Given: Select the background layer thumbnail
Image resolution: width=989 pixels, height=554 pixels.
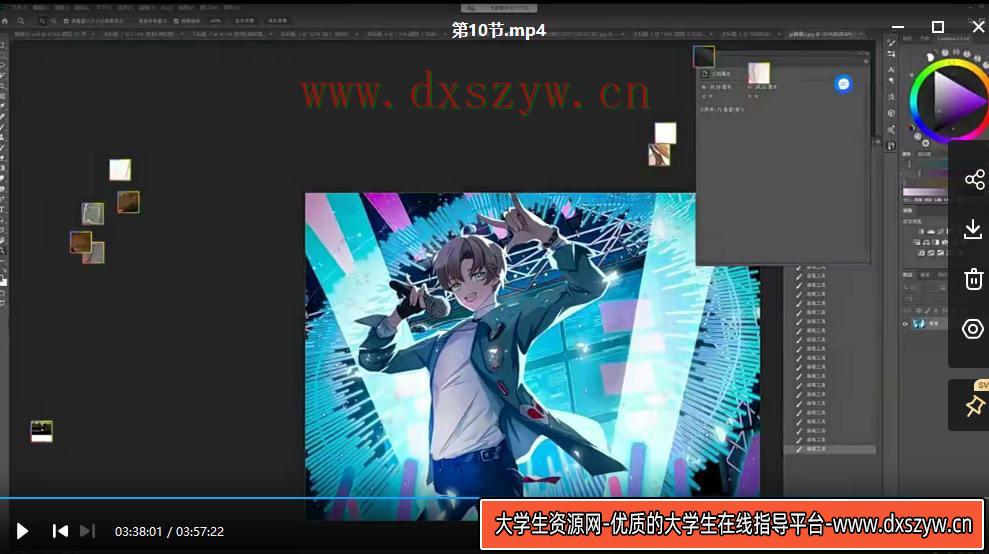Looking at the screenshot, I should 919,324.
